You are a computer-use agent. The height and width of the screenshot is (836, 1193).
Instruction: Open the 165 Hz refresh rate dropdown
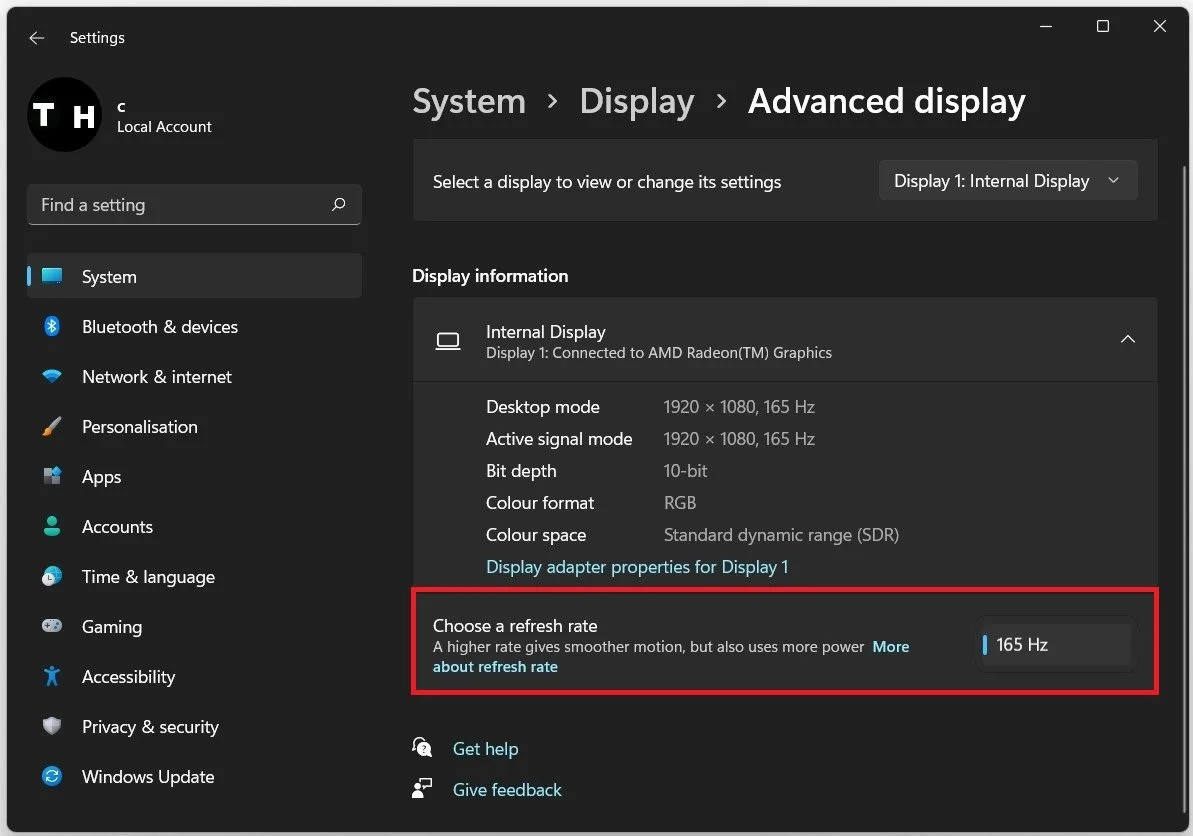[x=1056, y=645]
